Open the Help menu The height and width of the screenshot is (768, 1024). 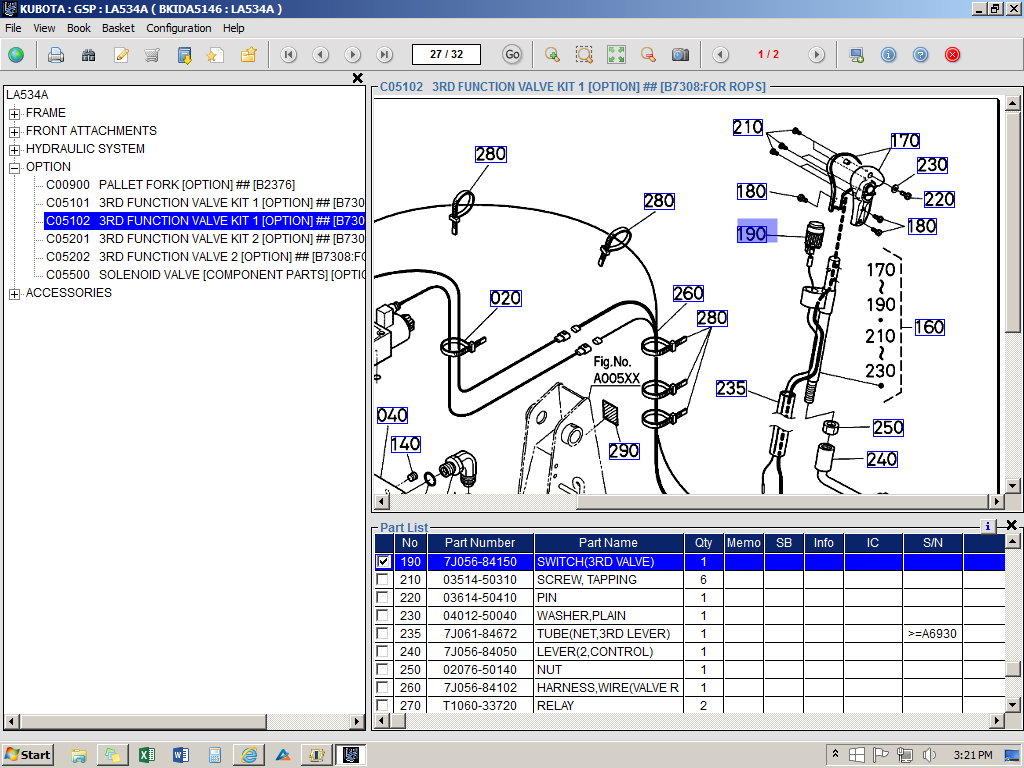point(233,28)
